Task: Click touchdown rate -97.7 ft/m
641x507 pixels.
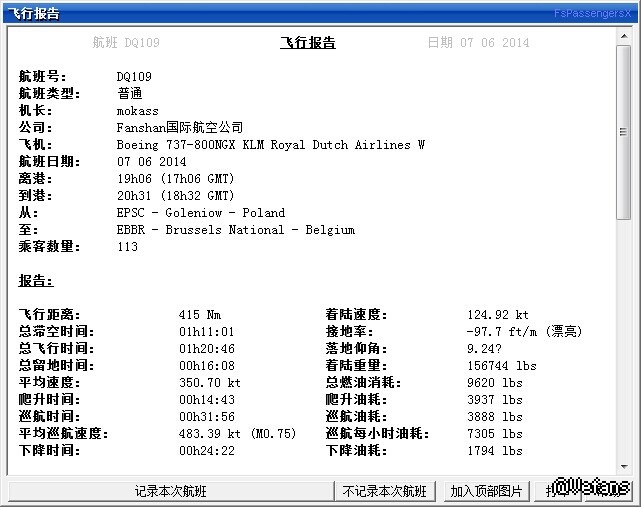Action: (x=502, y=332)
